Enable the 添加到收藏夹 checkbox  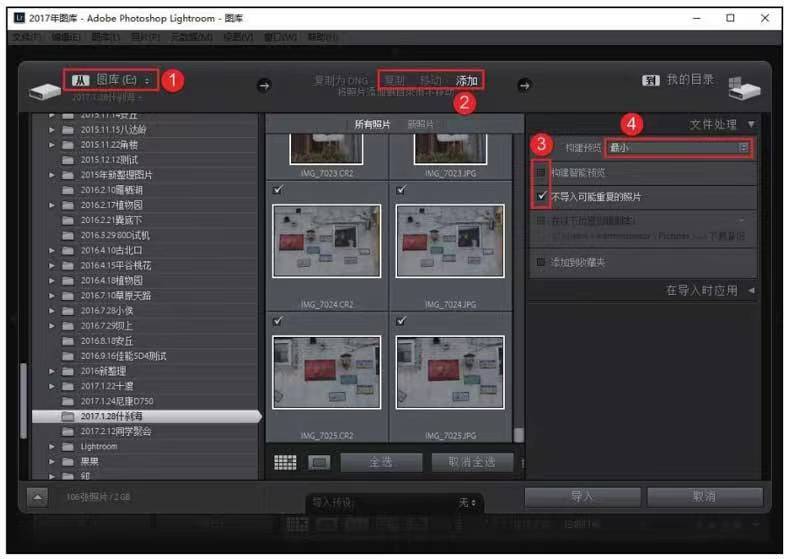541,262
